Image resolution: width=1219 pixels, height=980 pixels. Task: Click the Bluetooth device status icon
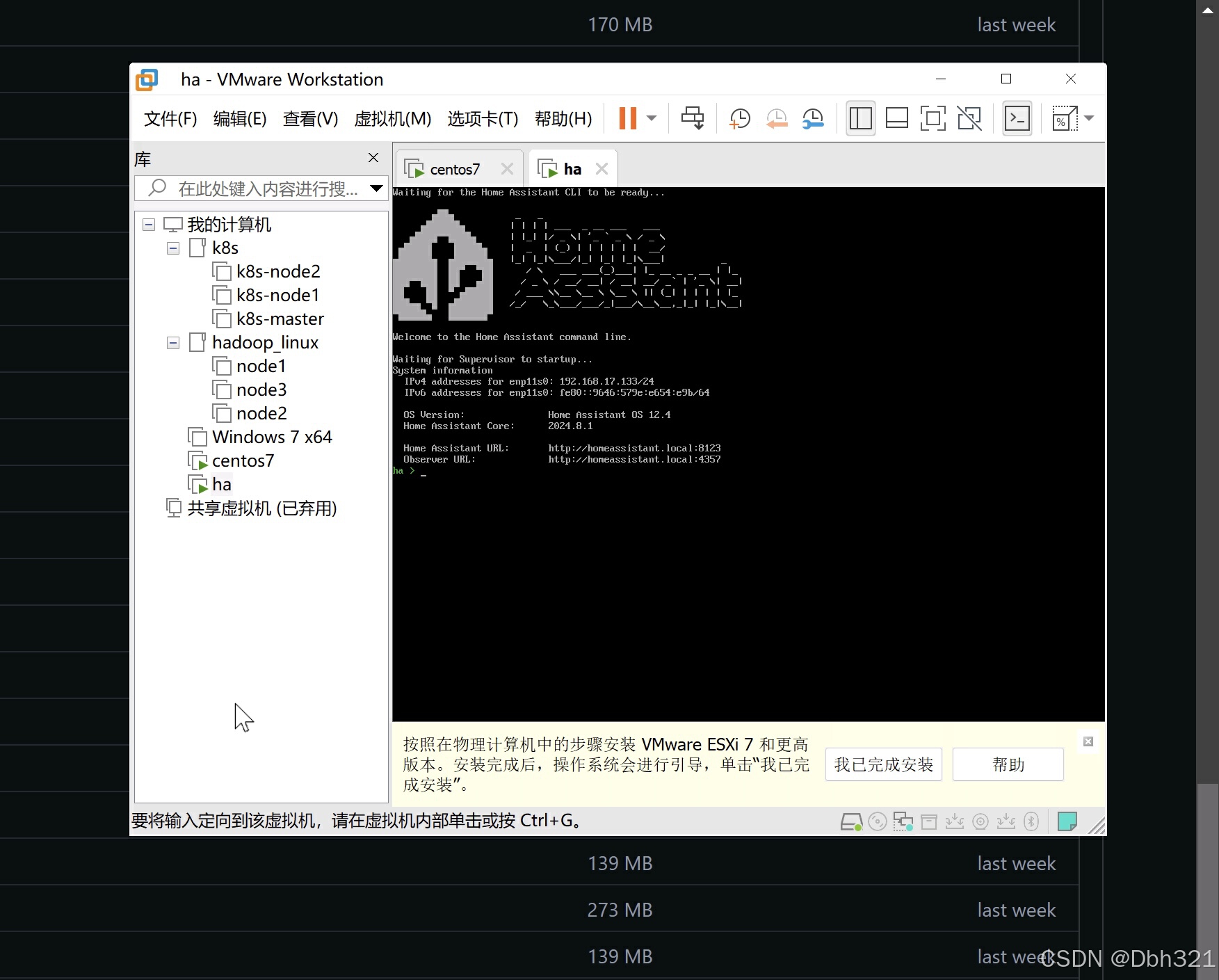[x=1032, y=822]
